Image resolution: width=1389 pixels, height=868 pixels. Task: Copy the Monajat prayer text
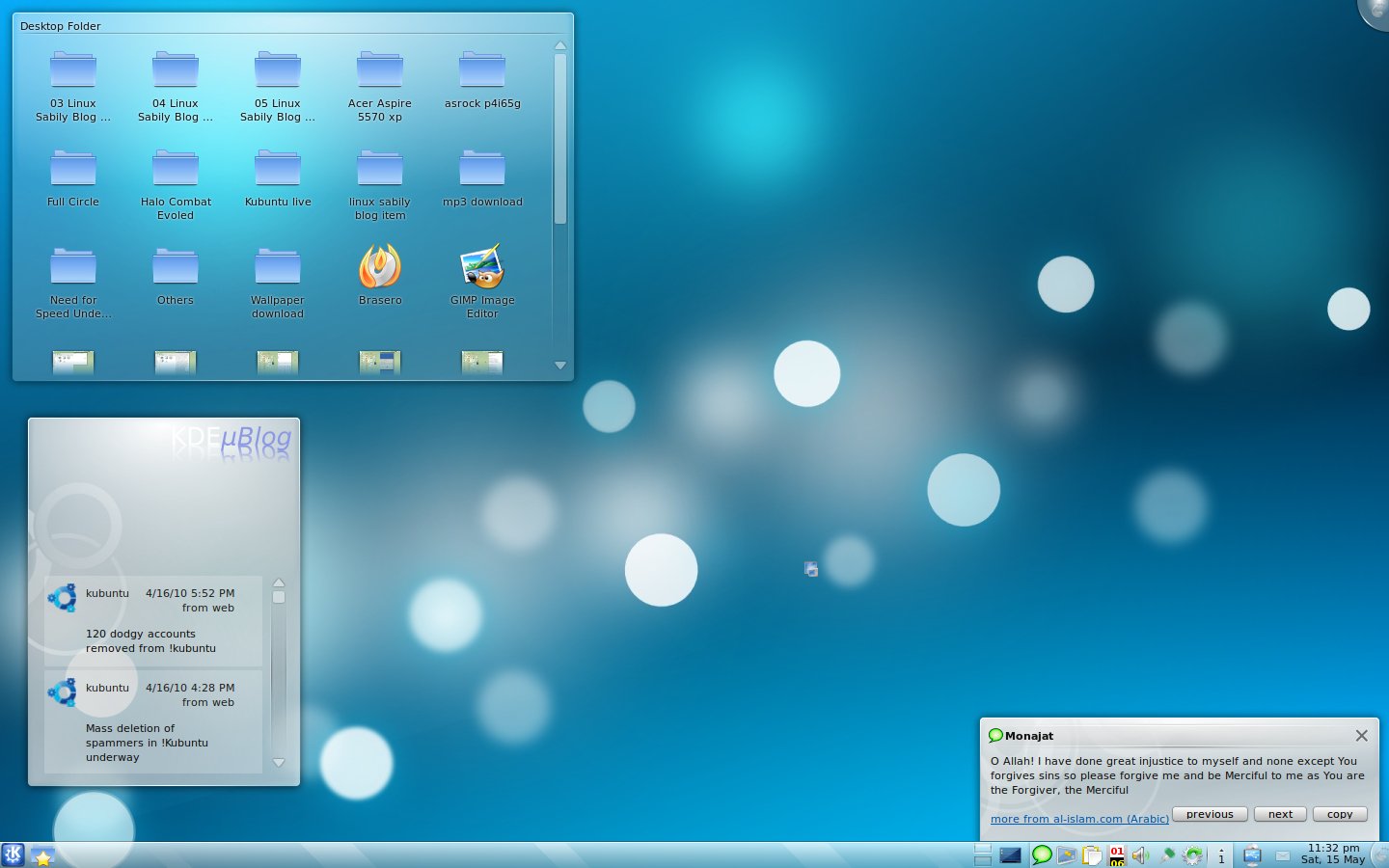click(x=1340, y=814)
